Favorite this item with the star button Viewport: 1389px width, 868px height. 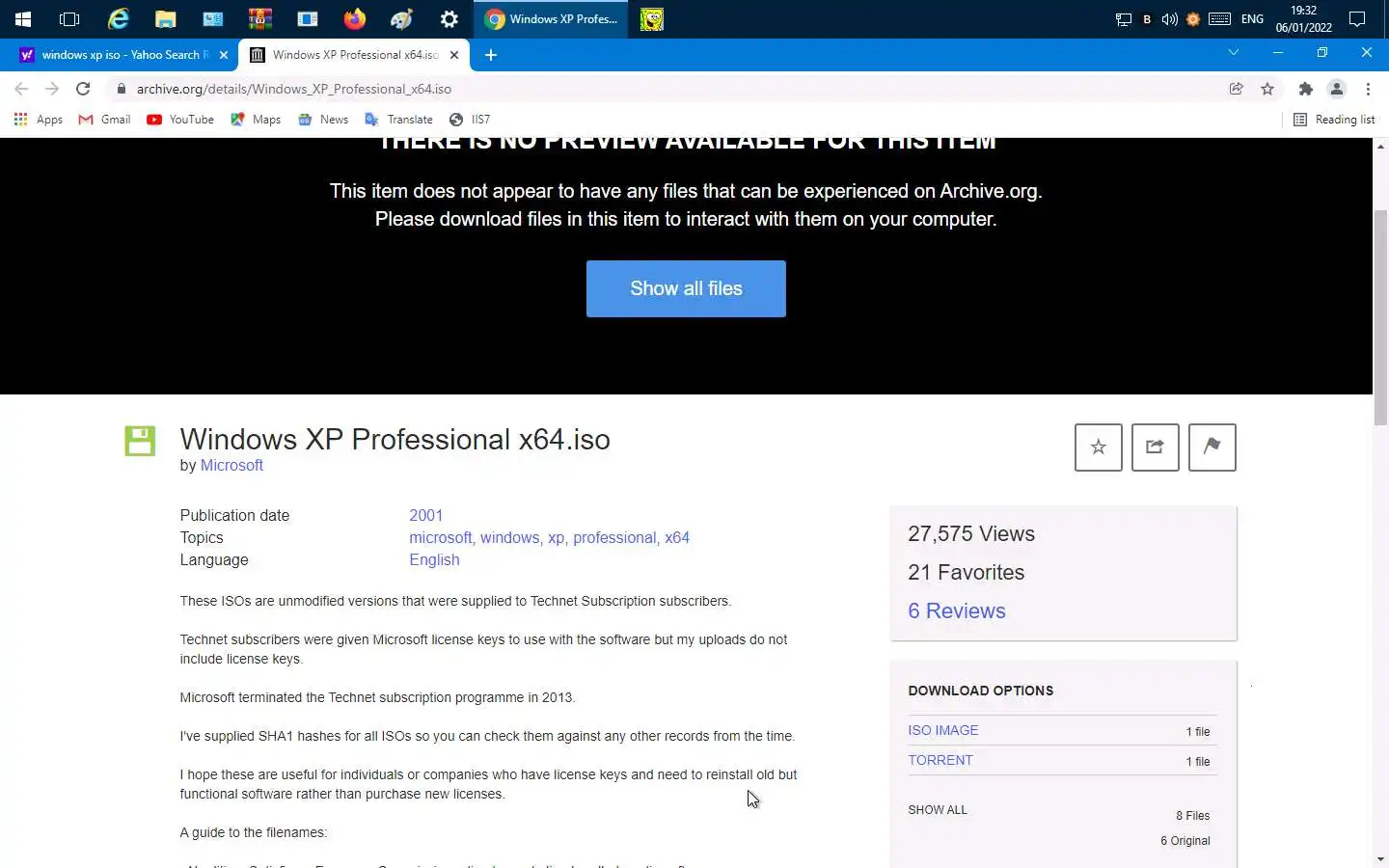[x=1098, y=448]
